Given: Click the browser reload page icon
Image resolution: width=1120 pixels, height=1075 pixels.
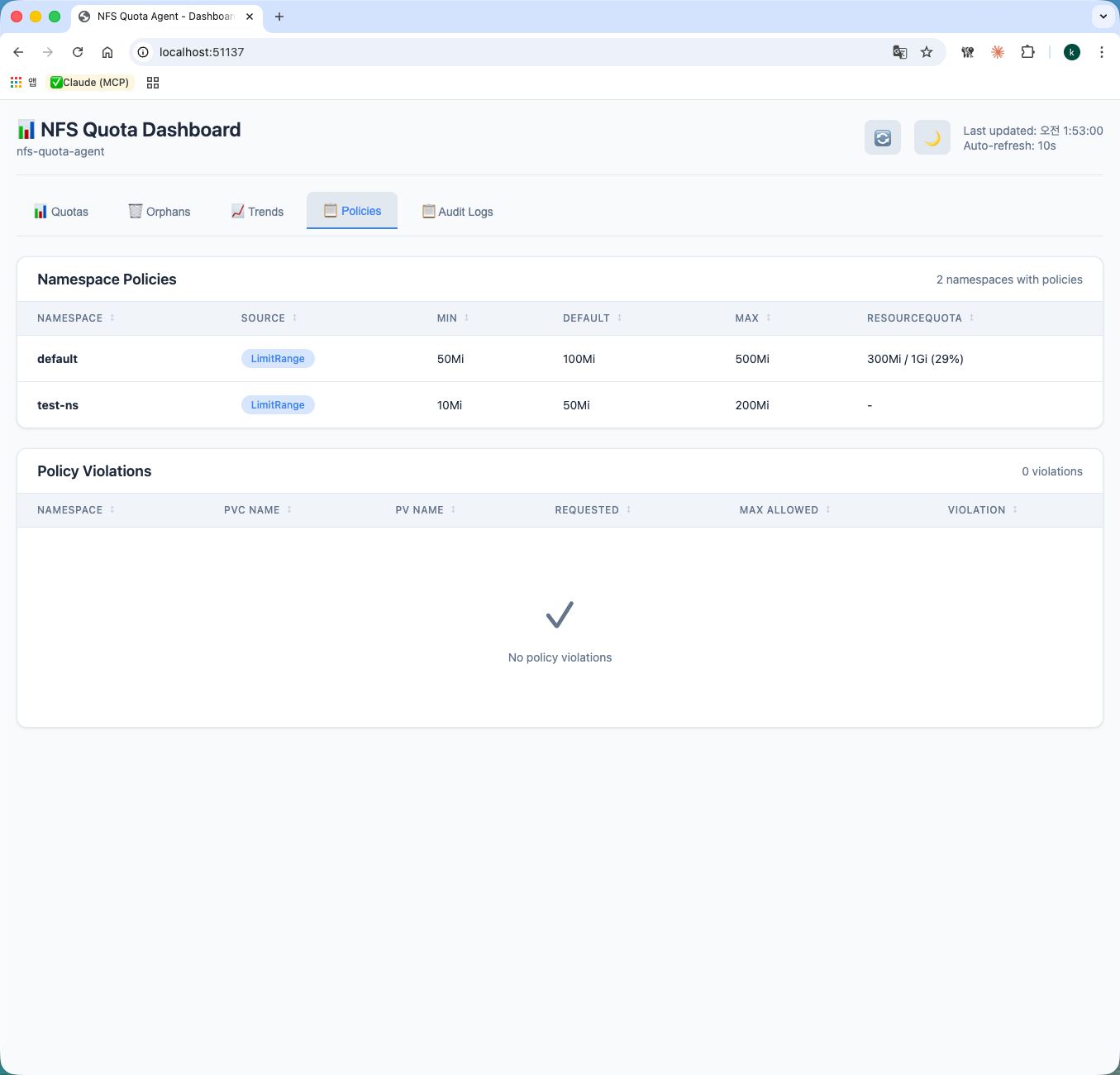Looking at the screenshot, I should point(78,52).
